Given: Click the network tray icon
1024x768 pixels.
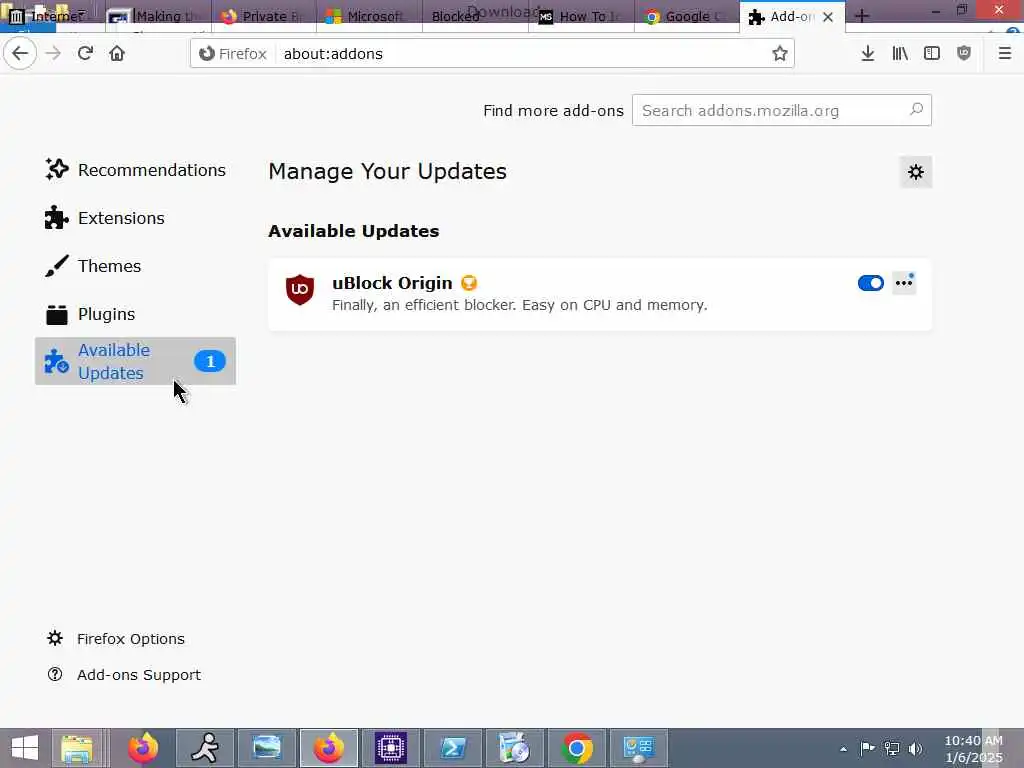Looking at the screenshot, I should (x=891, y=748).
